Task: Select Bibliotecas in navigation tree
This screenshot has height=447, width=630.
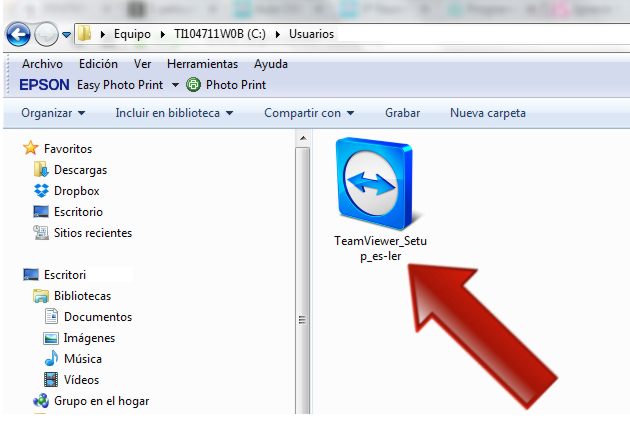Action: pyautogui.click(x=82, y=296)
